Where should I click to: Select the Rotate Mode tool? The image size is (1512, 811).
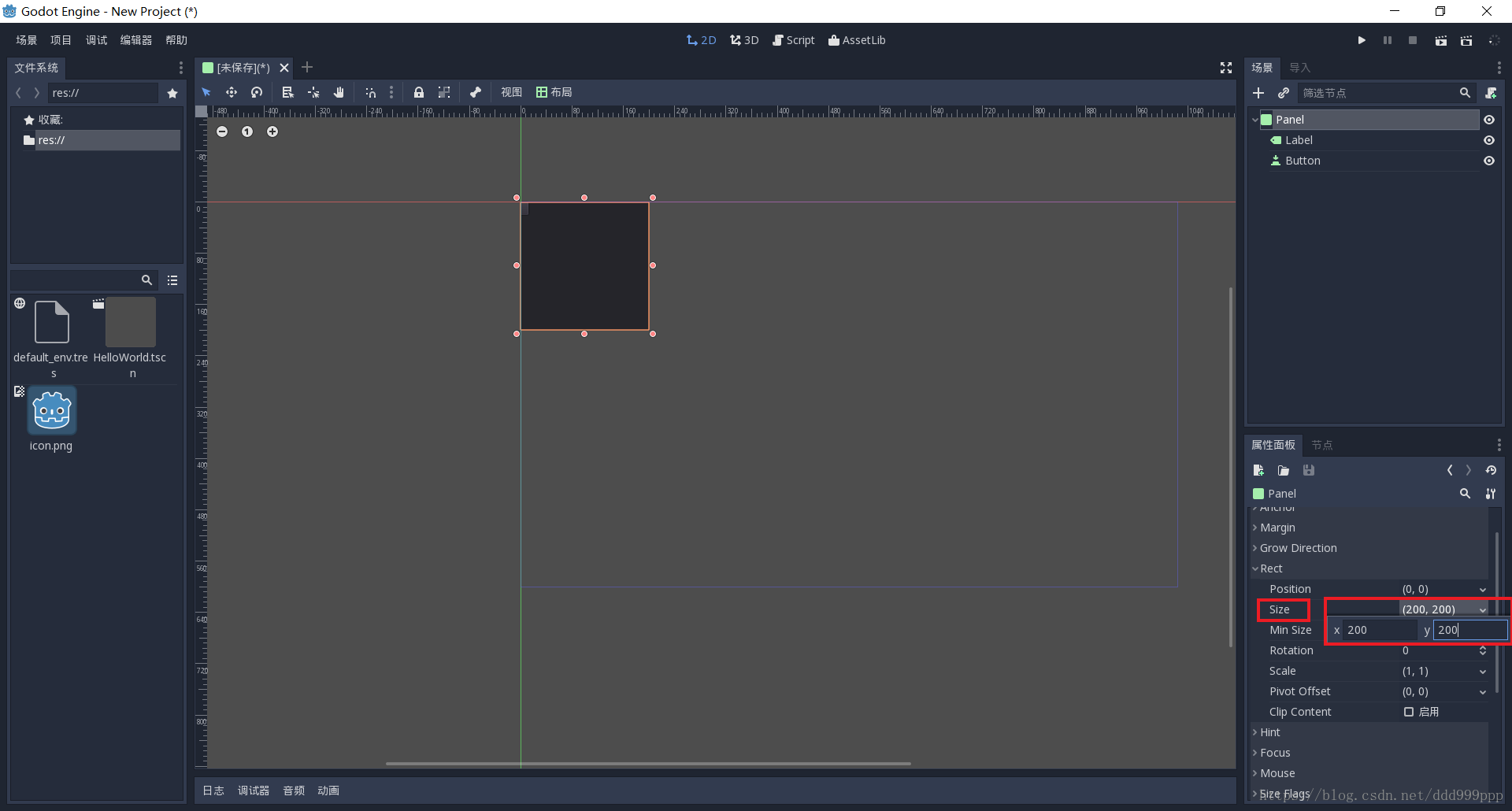point(257,92)
